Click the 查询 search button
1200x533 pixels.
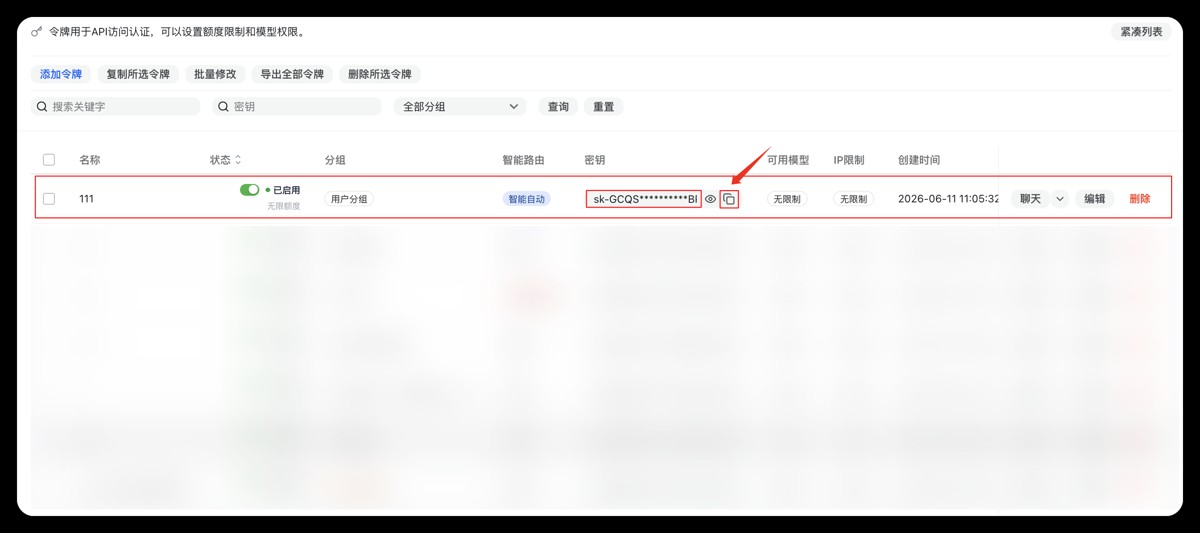tap(558, 106)
